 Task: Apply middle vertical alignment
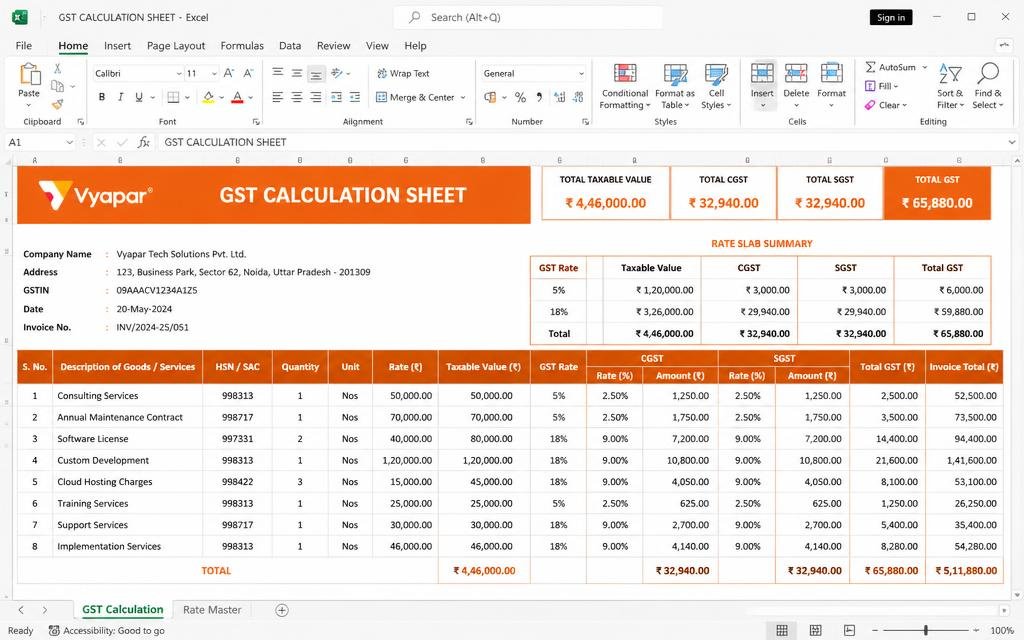pyautogui.click(x=297, y=73)
